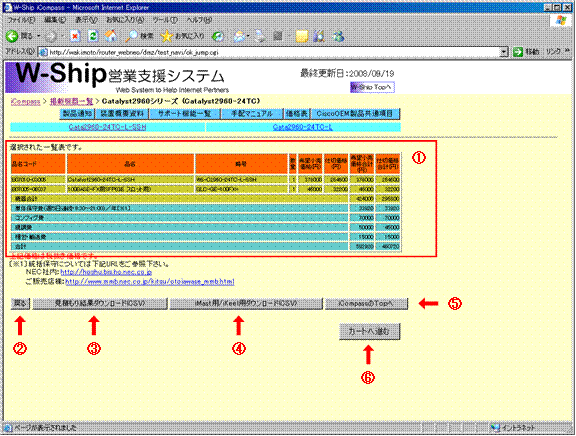The width and height of the screenshot is (576, 436).
Task: Open the サポート機能一覧 tab button
Action: coord(184,114)
